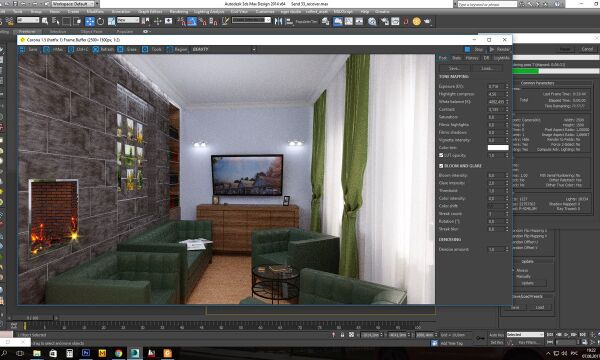Click the Use Pivot Point Center icon
600x360 pixels.
coord(145,21)
